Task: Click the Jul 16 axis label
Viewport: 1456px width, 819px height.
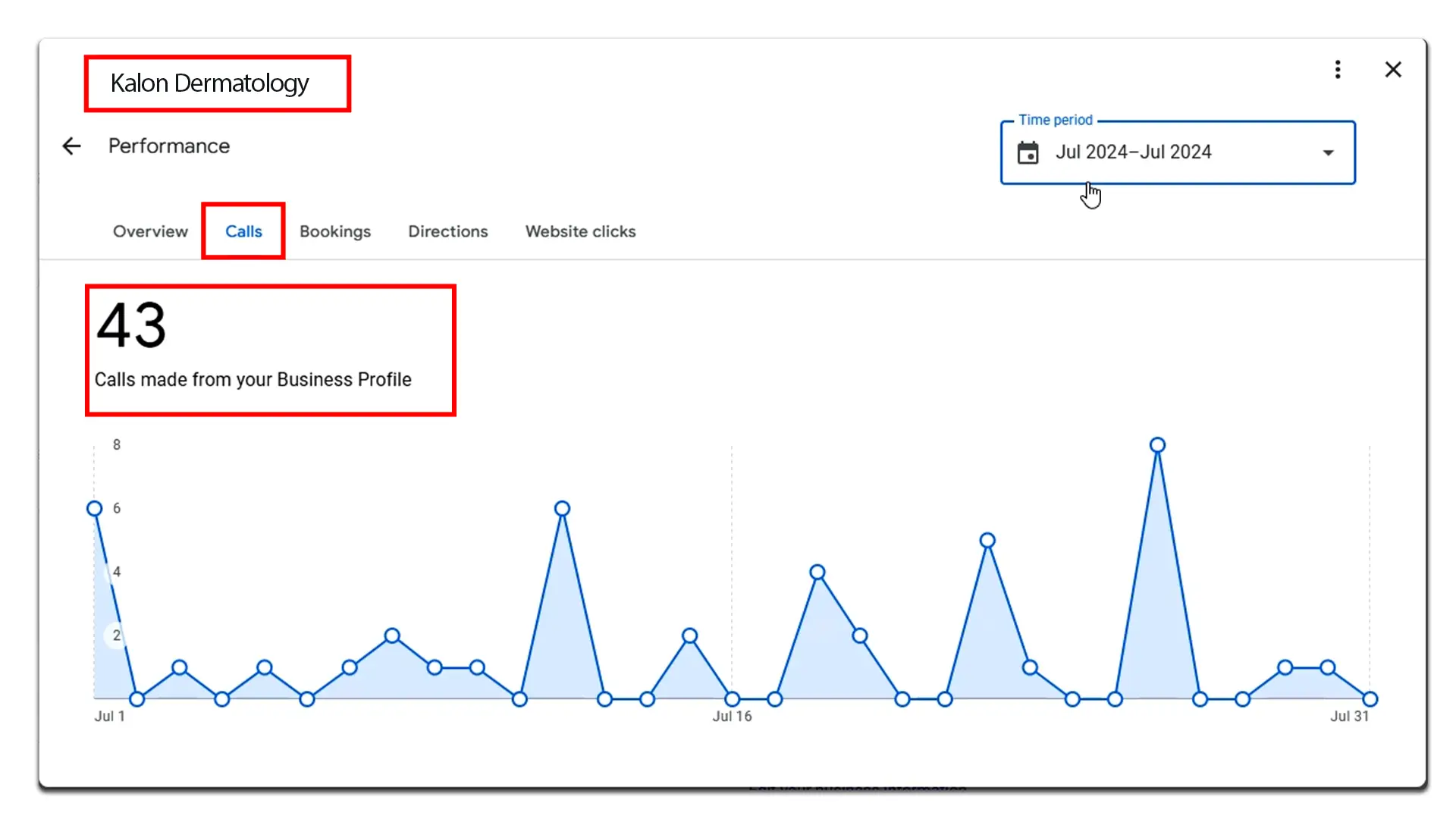Action: point(732,717)
